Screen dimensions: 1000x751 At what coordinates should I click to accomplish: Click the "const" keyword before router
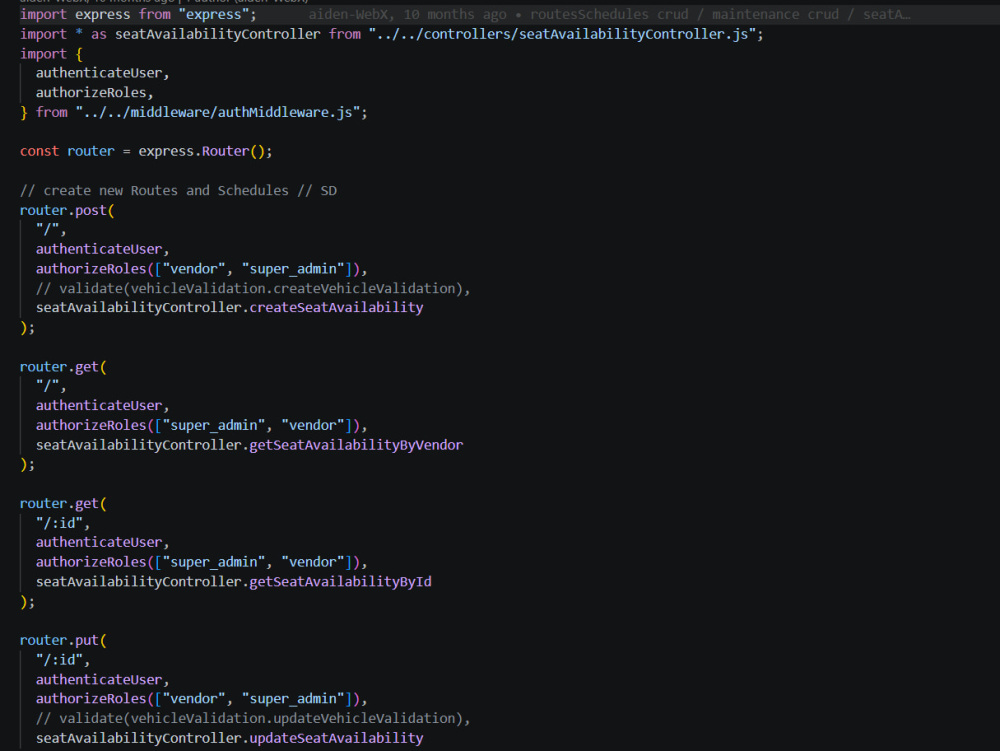coord(39,151)
